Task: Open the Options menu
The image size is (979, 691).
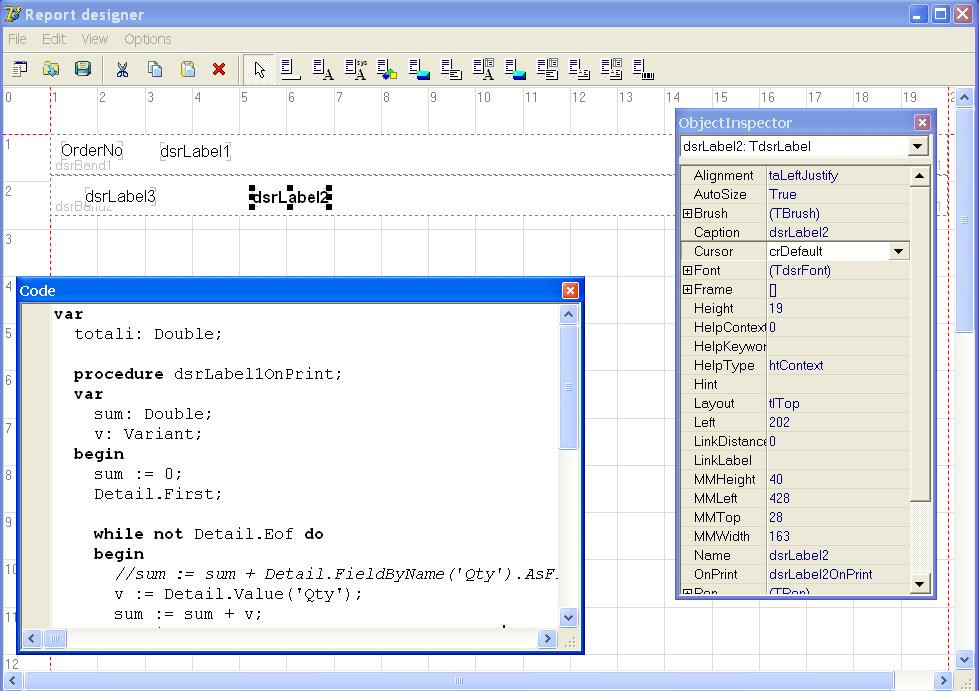Action: pos(147,39)
